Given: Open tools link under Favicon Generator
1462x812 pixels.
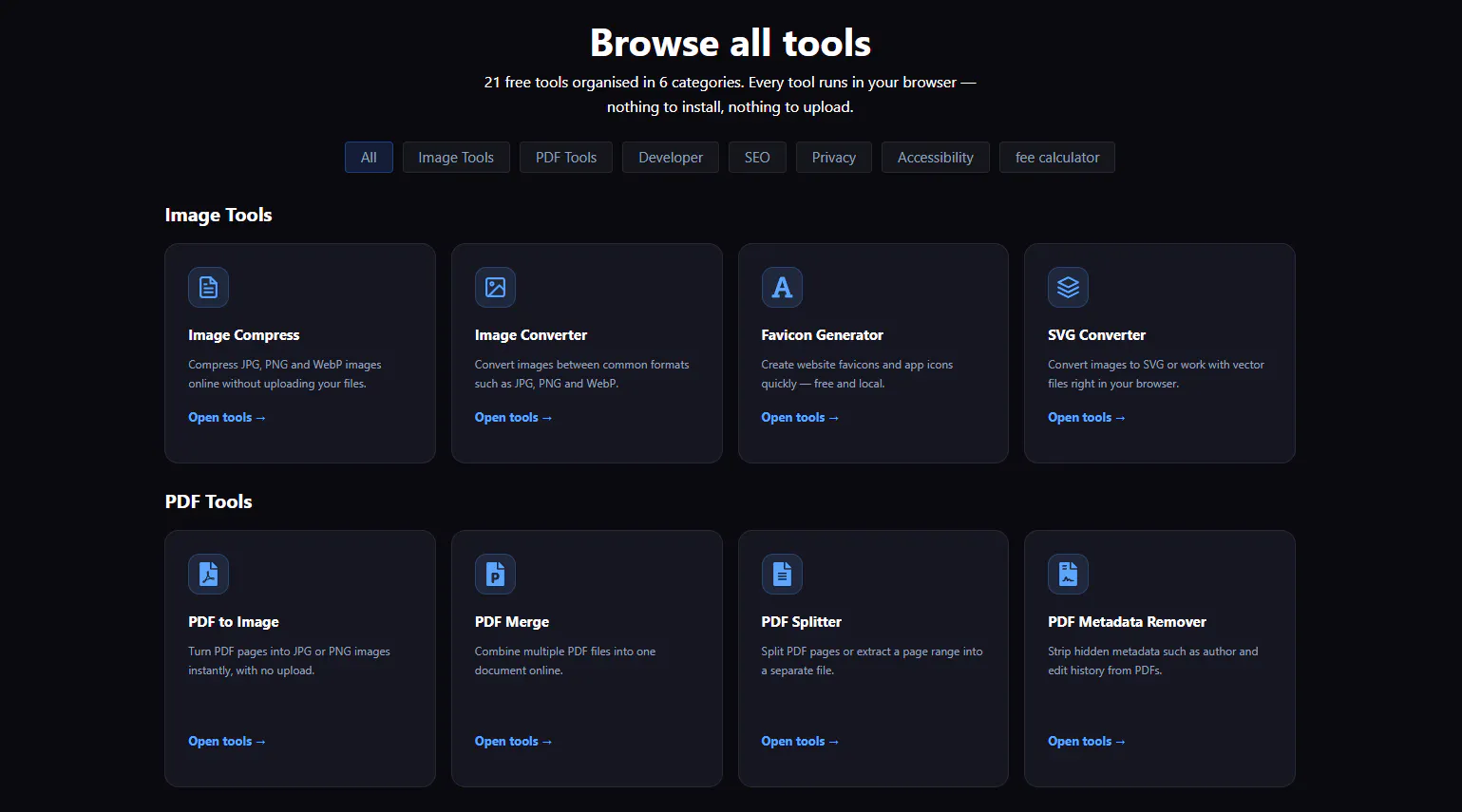Looking at the screenshot, I should point(800,418).
